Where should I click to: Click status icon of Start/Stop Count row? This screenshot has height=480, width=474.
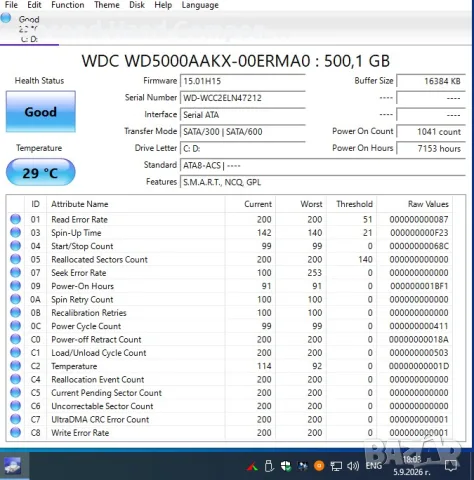[15, 246]
